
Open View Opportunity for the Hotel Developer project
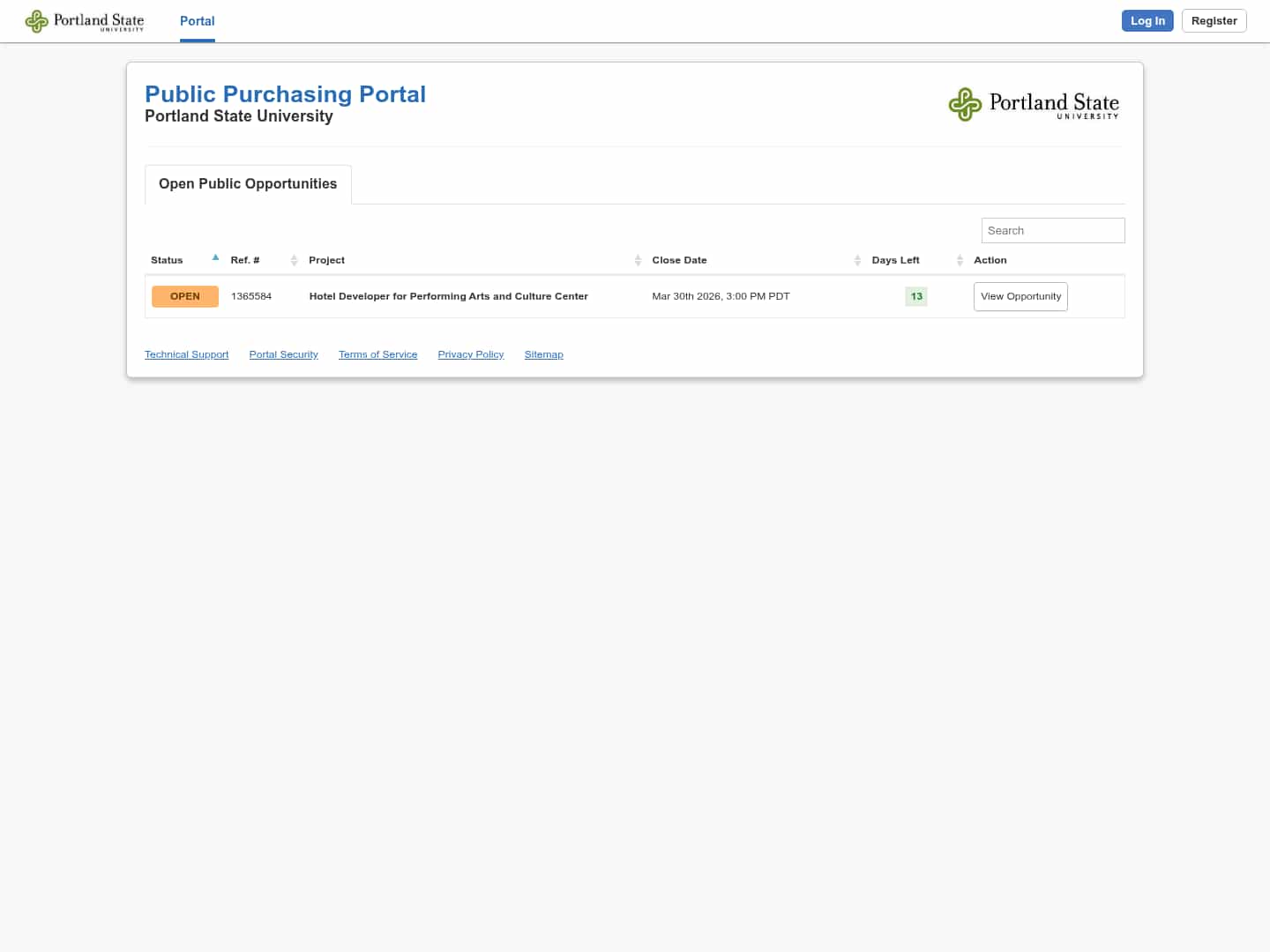[x=1020, y=296]
